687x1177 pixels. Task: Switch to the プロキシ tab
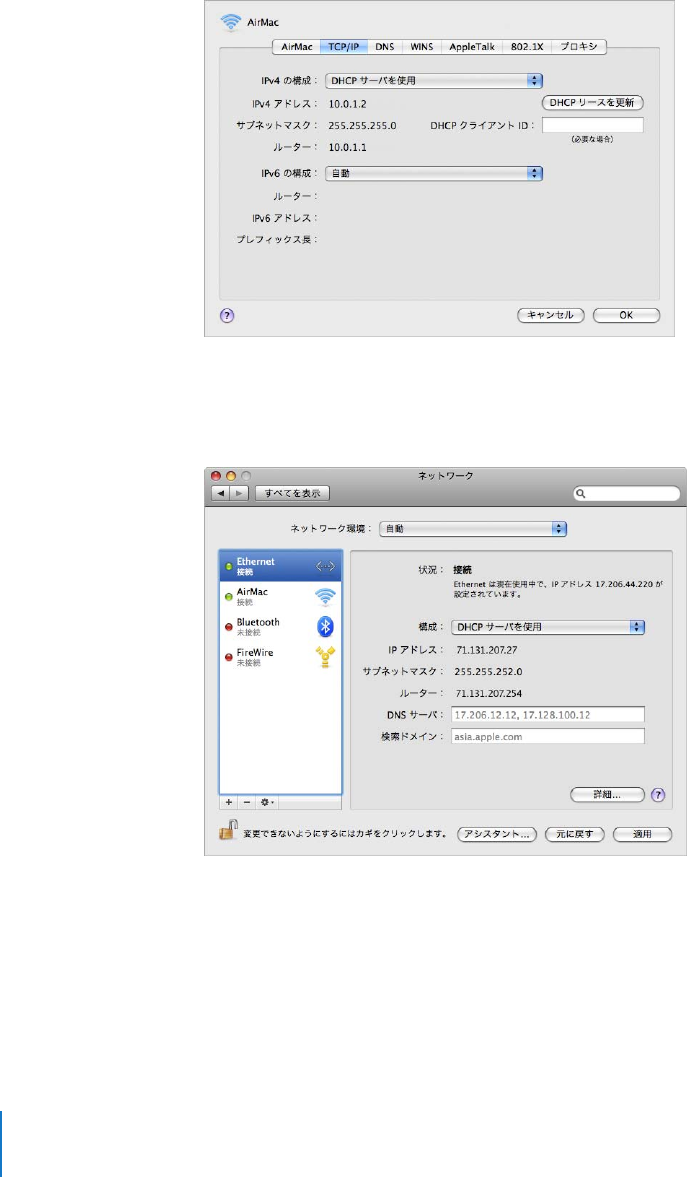coord(579,47)
